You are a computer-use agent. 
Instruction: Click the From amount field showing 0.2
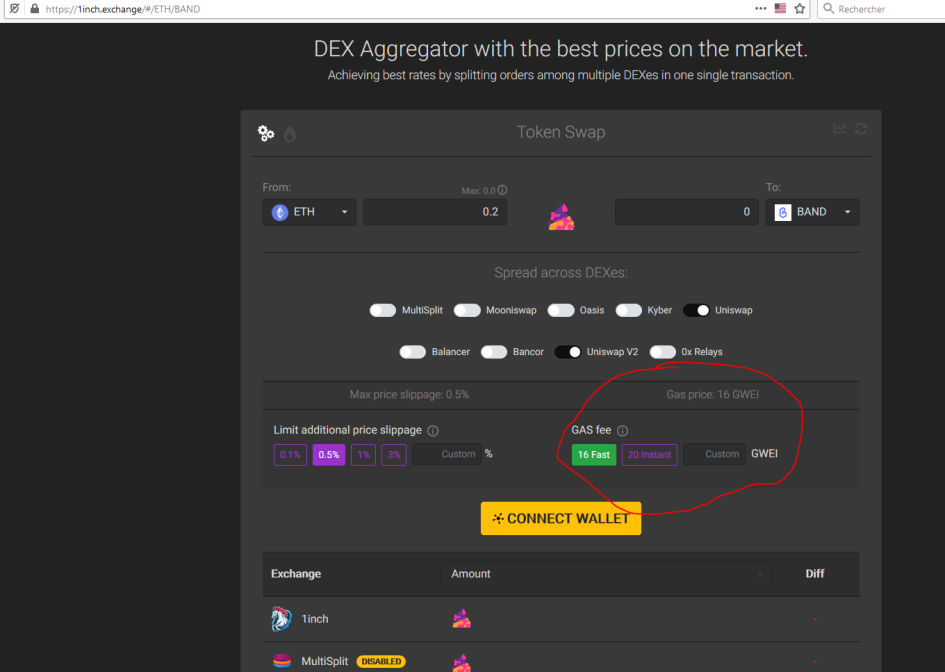435,212
